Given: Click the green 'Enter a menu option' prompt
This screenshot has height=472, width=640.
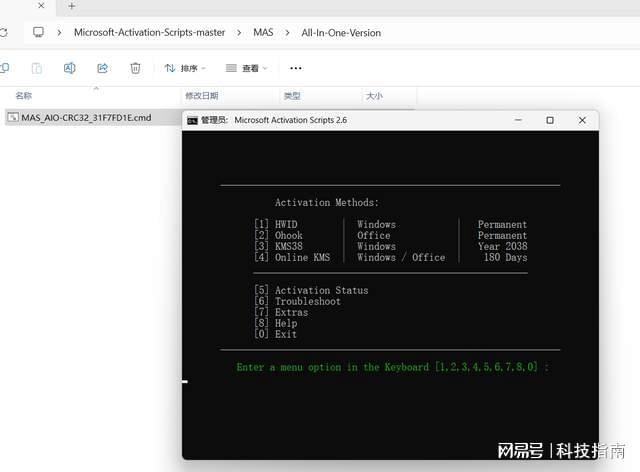Looking at the screenshot, I should (x=393, y=367).
